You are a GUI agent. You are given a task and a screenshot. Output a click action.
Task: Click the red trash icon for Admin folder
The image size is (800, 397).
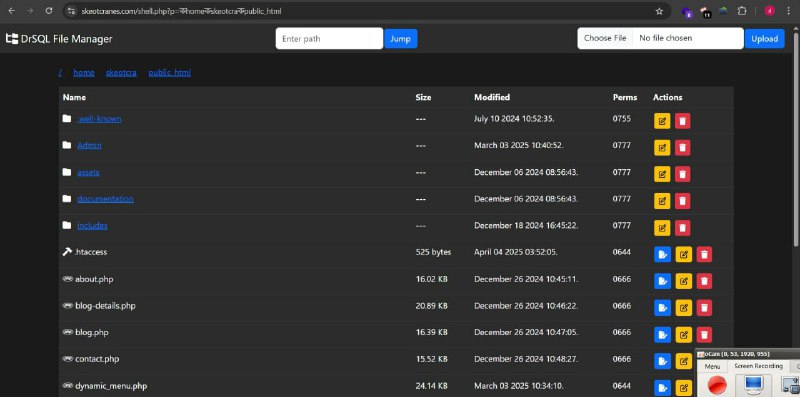[x=683, y=148]
